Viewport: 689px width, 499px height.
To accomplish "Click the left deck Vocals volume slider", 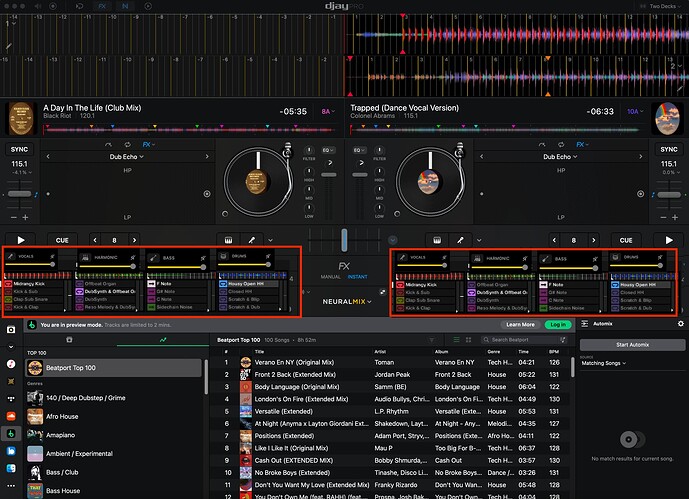I will tap(29, 264).
